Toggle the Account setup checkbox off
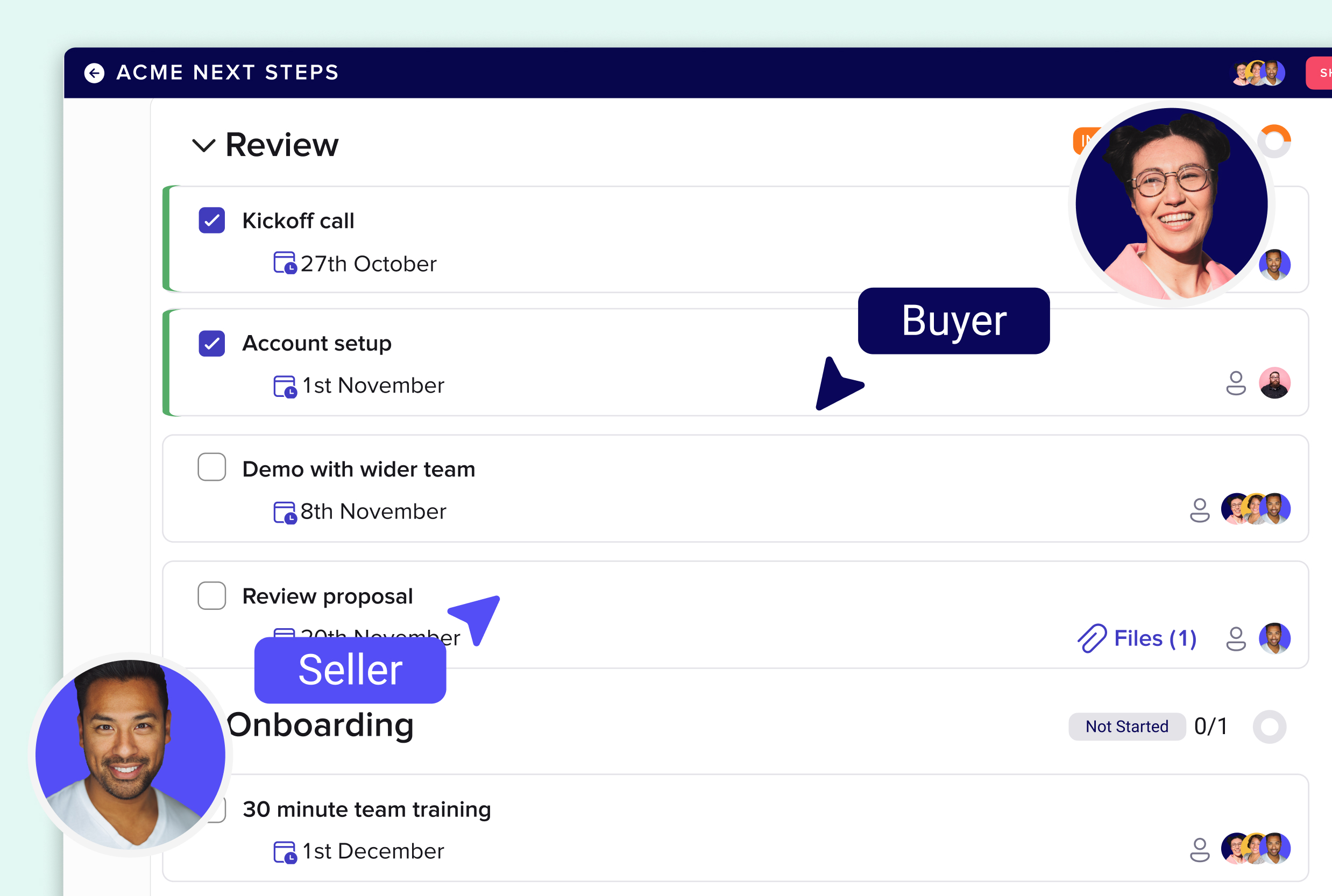Image resolution: width=1332 pixels, height=896 pixels. coord(211,343)
